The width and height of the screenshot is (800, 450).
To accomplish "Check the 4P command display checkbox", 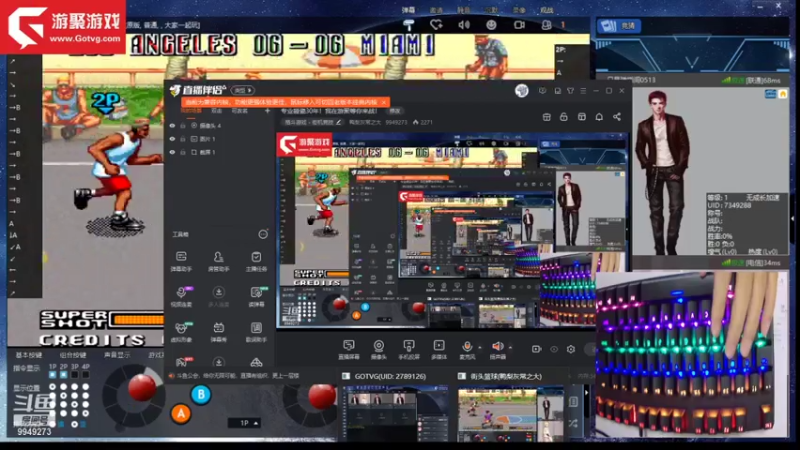I will (86, 374).
